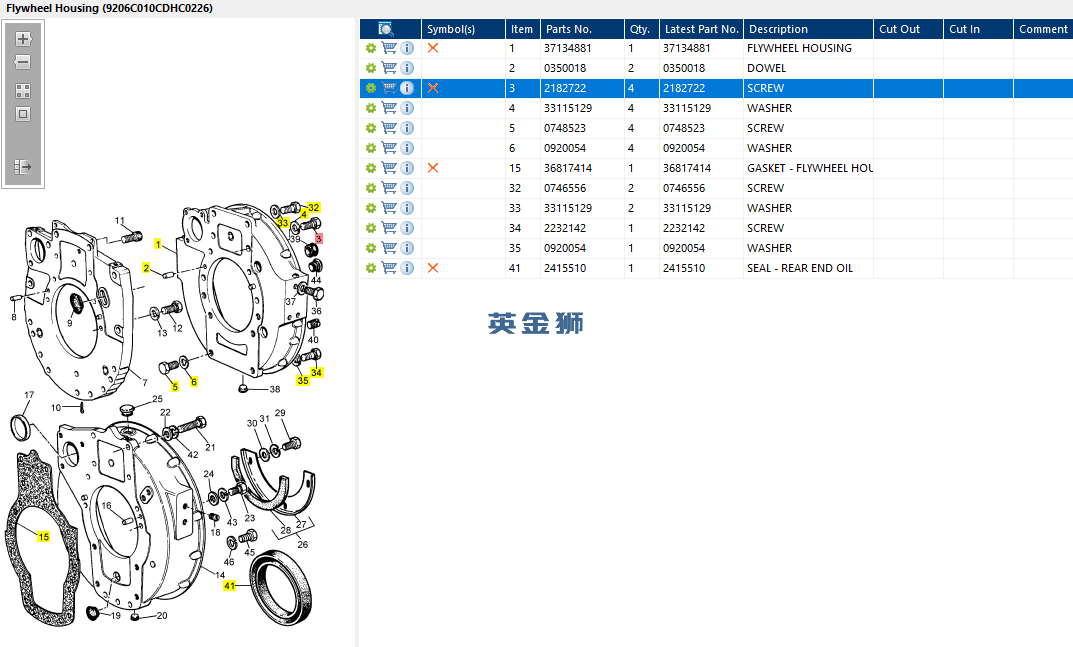
Task: Sort by Description column header
Action: coord(808,29)
